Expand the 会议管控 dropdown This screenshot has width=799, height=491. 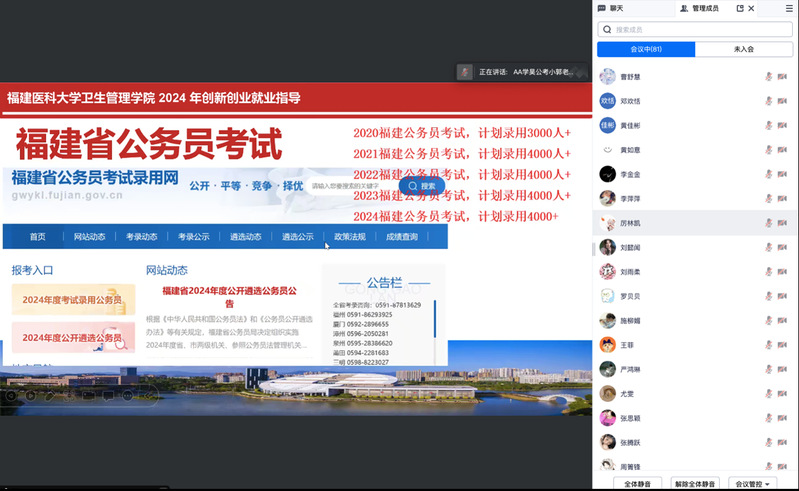point(752,483)
